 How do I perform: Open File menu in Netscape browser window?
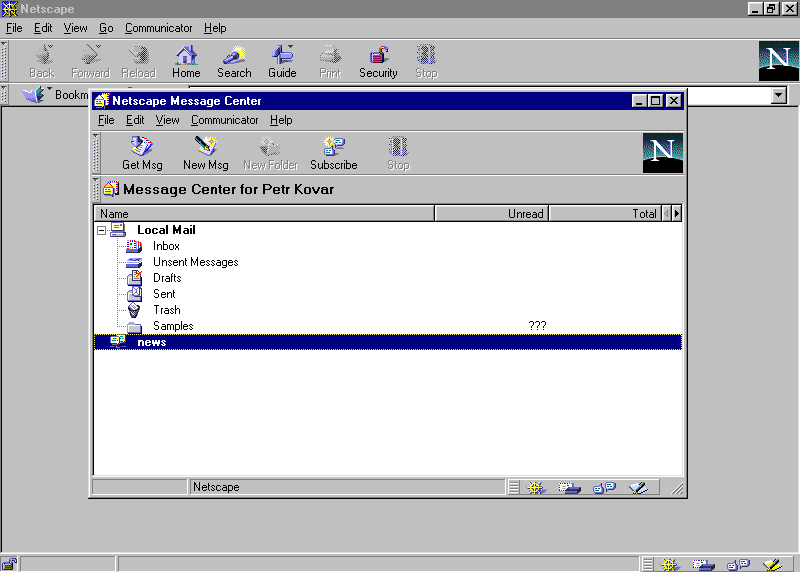(x=14, y=28)
